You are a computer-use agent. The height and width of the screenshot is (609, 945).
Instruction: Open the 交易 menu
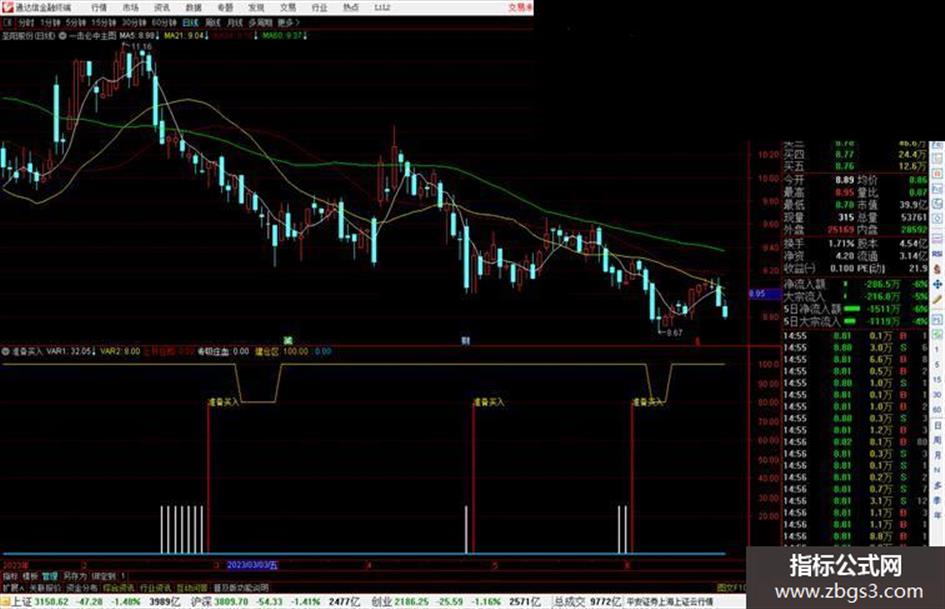287,8
